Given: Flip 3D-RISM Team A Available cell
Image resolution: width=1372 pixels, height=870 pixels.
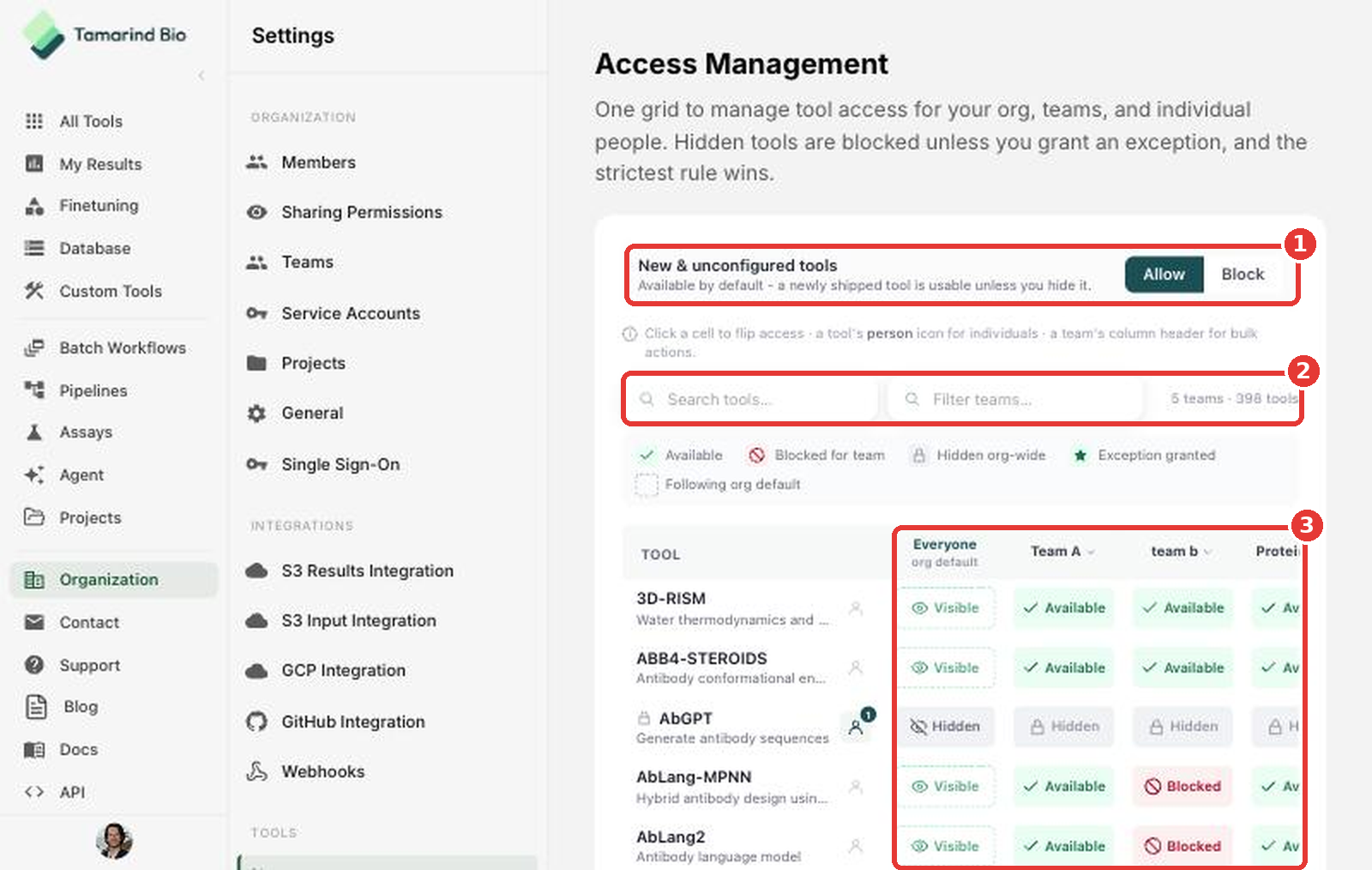Looking at the screenshot, I should coord(1063,607).
